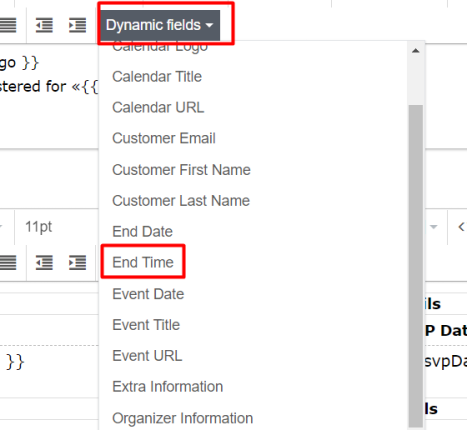
Task: Open the Dynamic fields dropdown
Action: (160, 25)
